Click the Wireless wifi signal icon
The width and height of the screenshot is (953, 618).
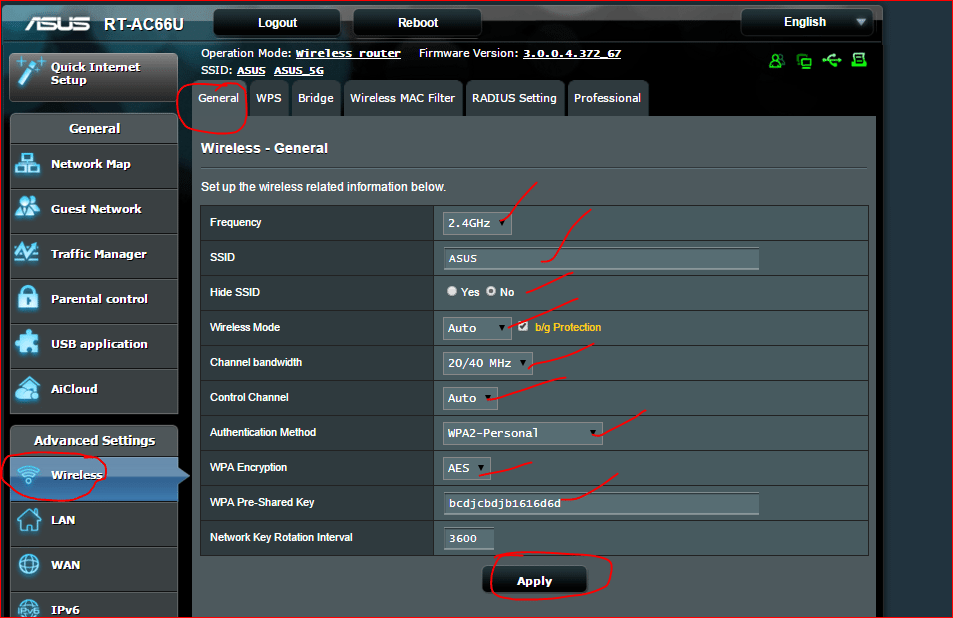pyautogui.click(x=29, y=474)
